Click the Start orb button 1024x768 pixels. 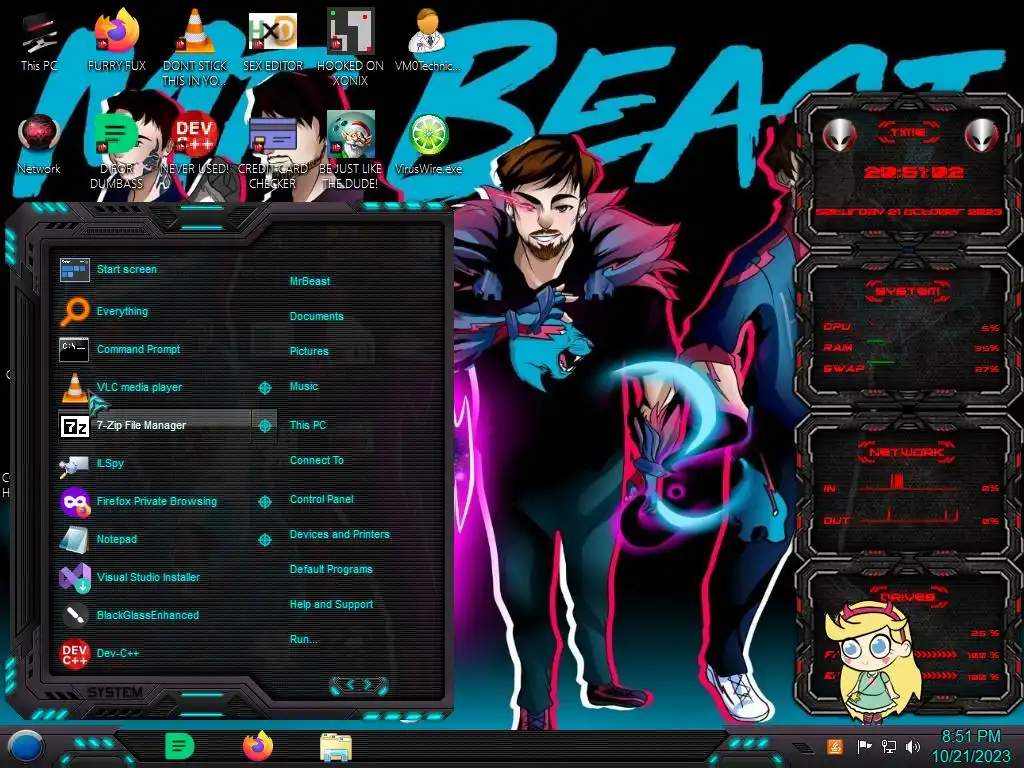coord(26,747)
